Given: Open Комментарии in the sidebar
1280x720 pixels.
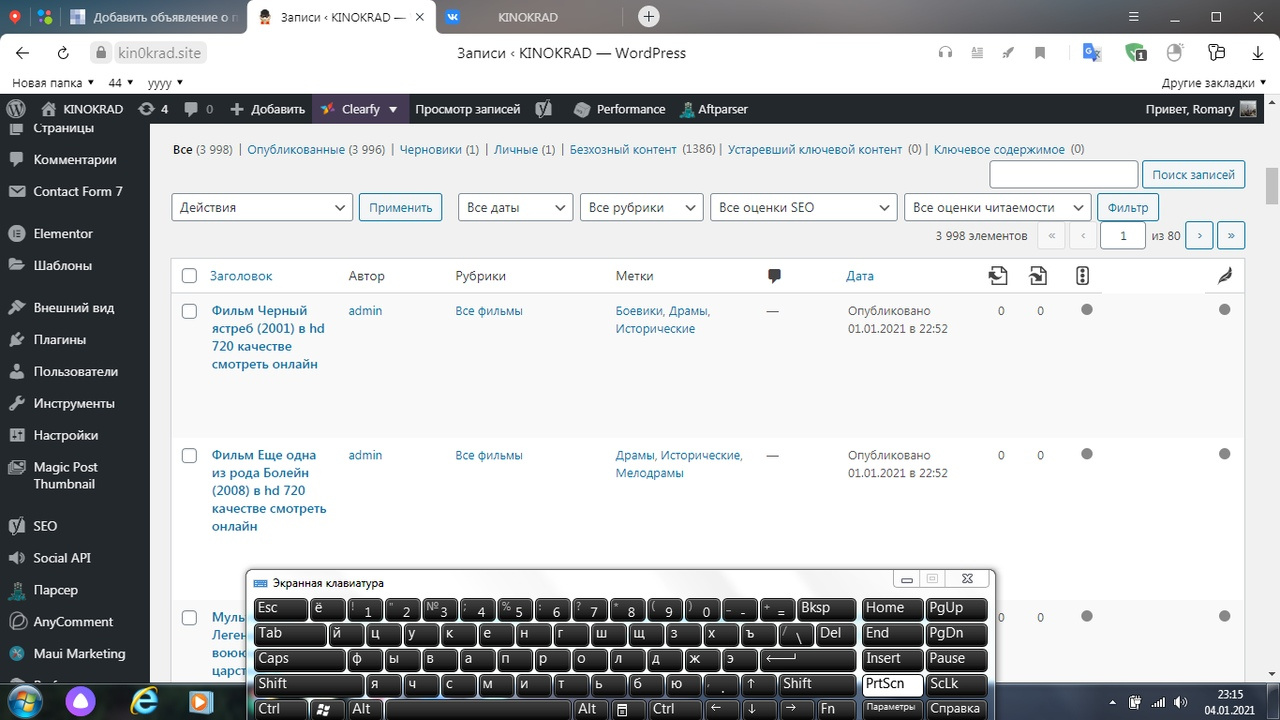Looking at the screenshot, I should click(x=75, y=159).
